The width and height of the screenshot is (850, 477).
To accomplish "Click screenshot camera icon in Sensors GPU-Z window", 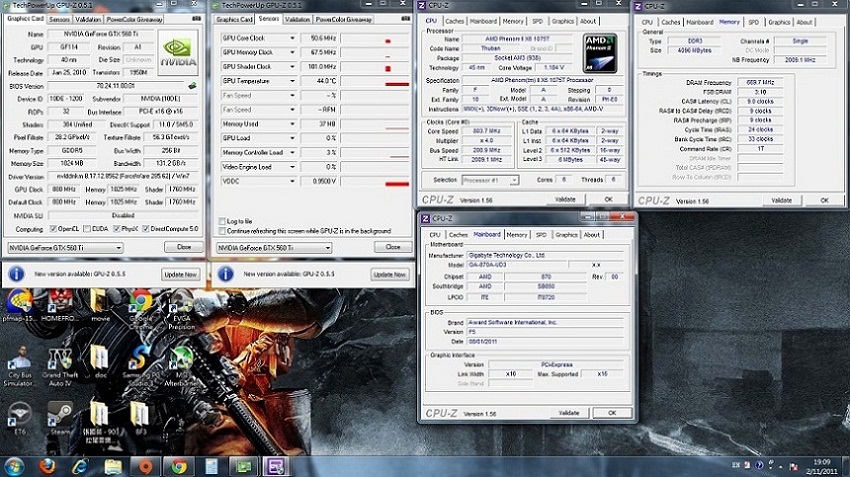I will click(x=405, y=18).
